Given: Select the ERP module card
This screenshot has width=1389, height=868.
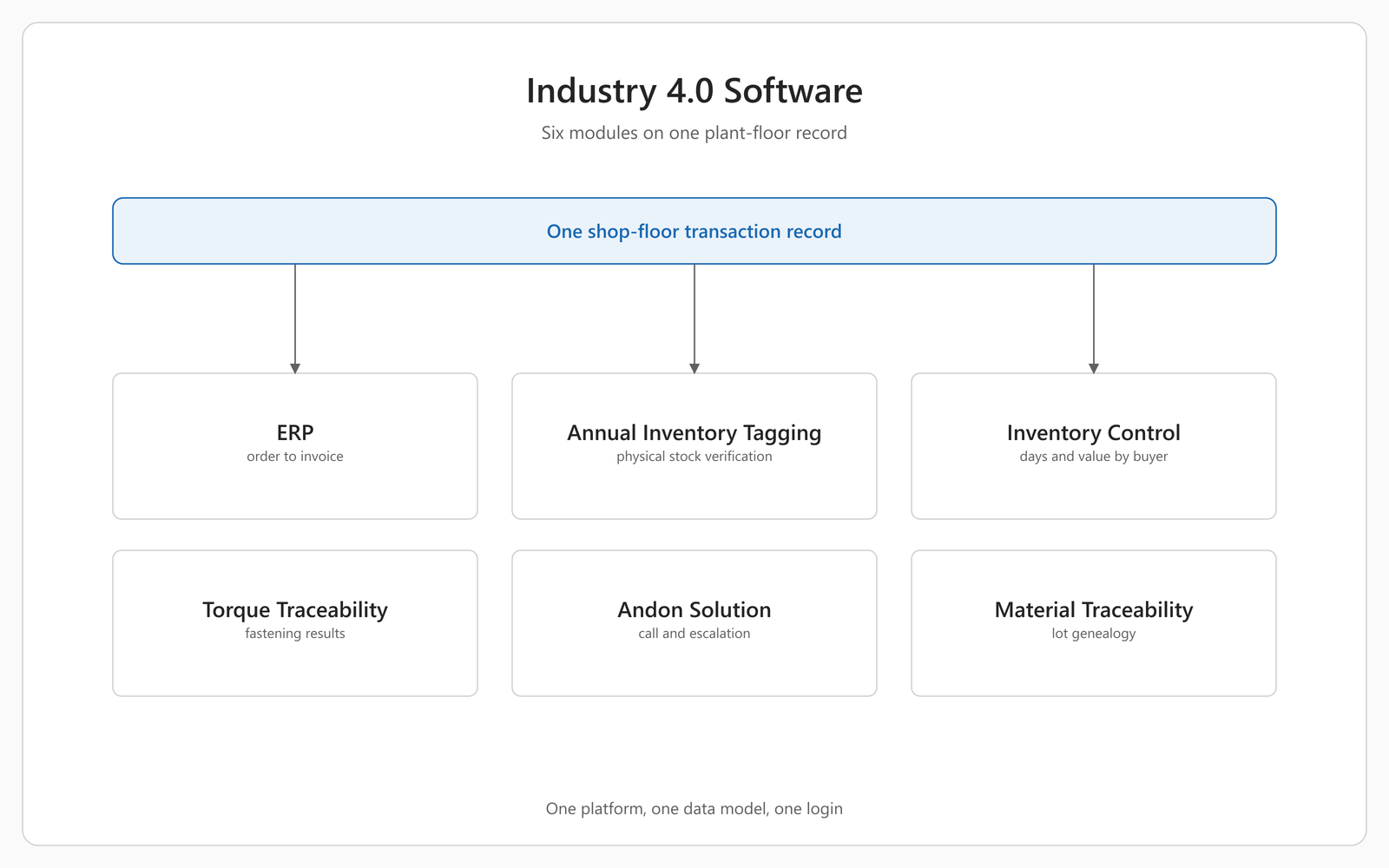Looking at the screenshot, I should pyautogui.click(x=295, y=446).
